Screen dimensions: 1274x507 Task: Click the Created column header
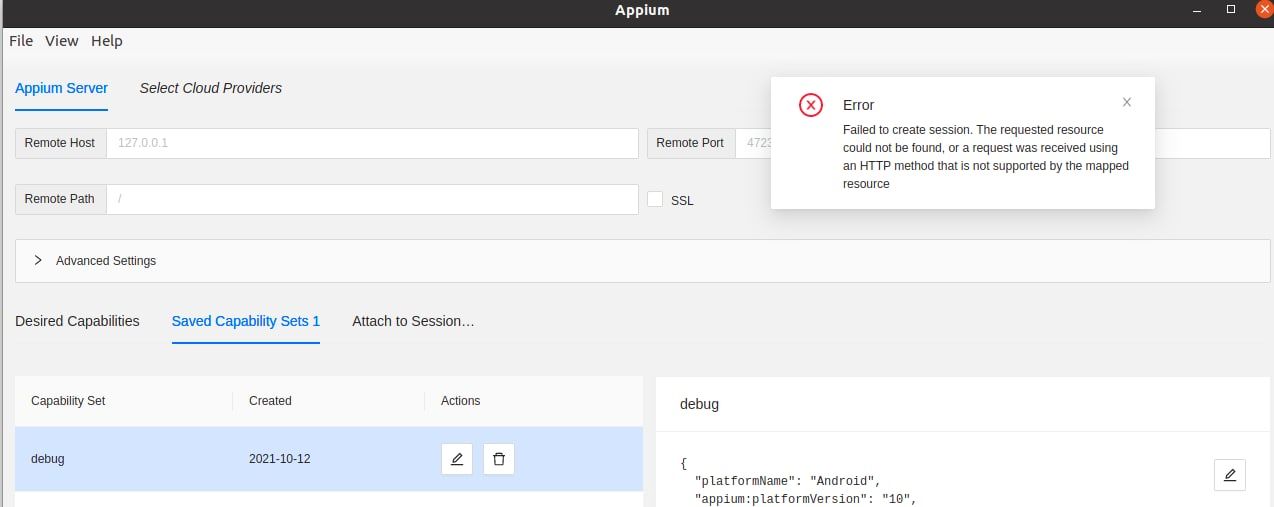270,401
